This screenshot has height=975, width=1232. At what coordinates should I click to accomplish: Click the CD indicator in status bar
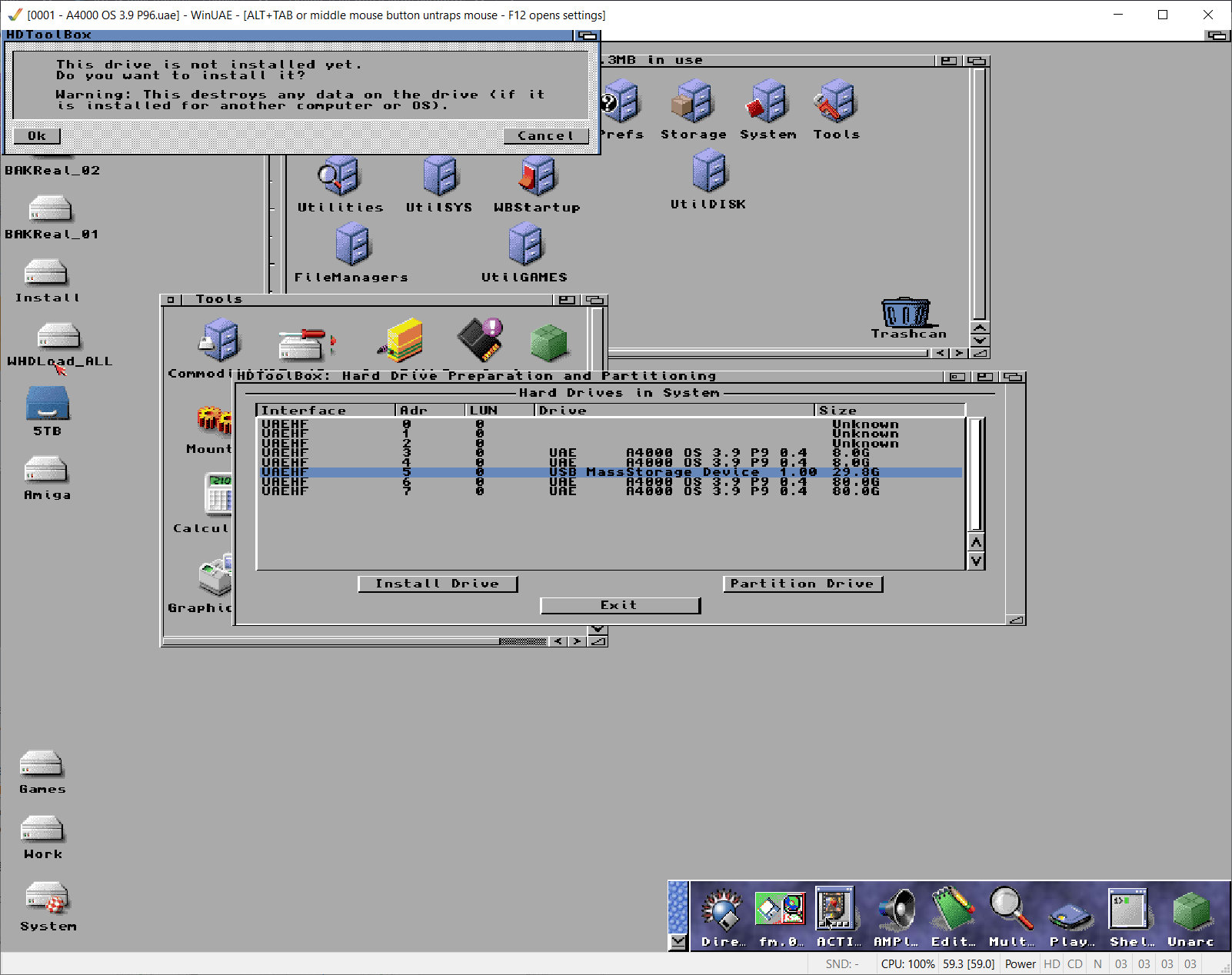click(x=1074, y=964)
